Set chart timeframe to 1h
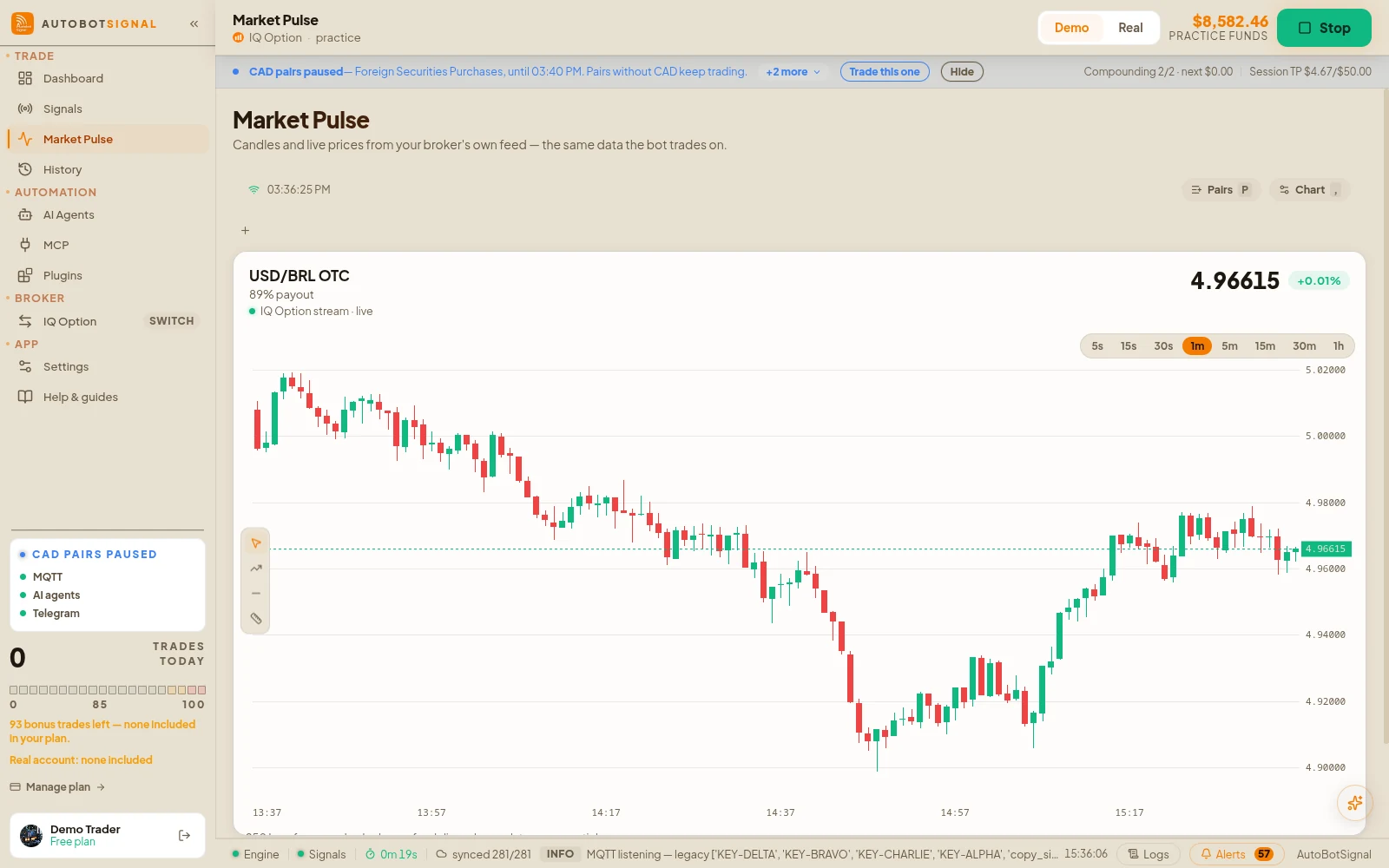The image size is (1389, 868). pos(1339,346)
